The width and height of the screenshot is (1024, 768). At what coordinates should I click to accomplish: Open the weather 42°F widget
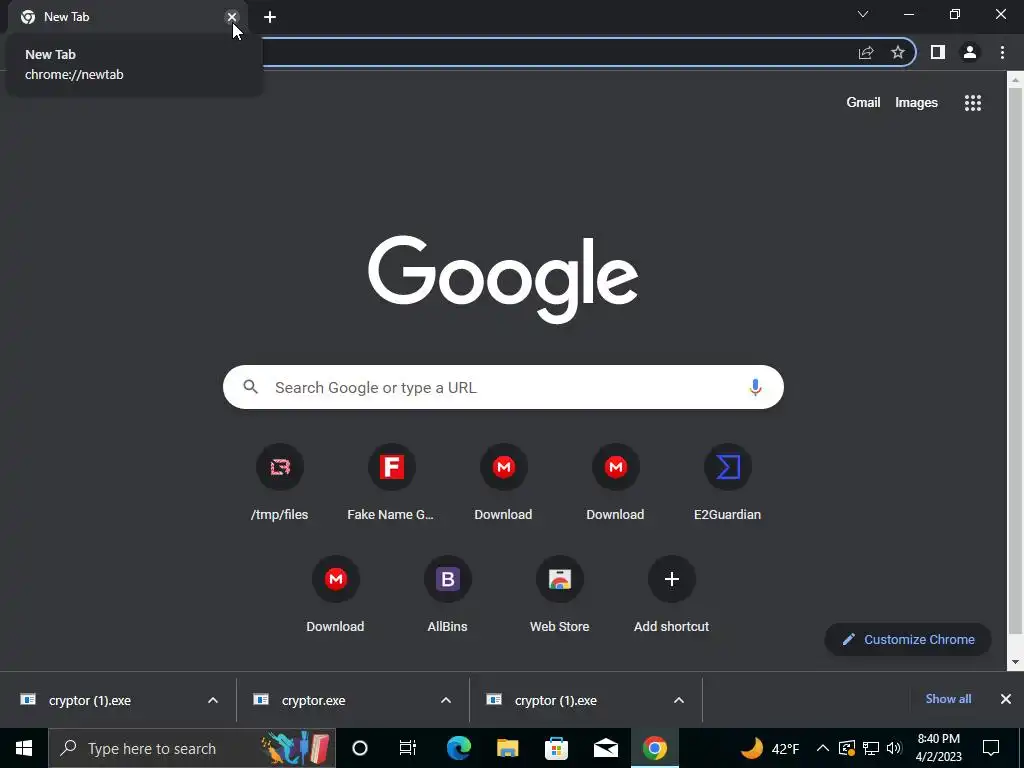point(769,748)
